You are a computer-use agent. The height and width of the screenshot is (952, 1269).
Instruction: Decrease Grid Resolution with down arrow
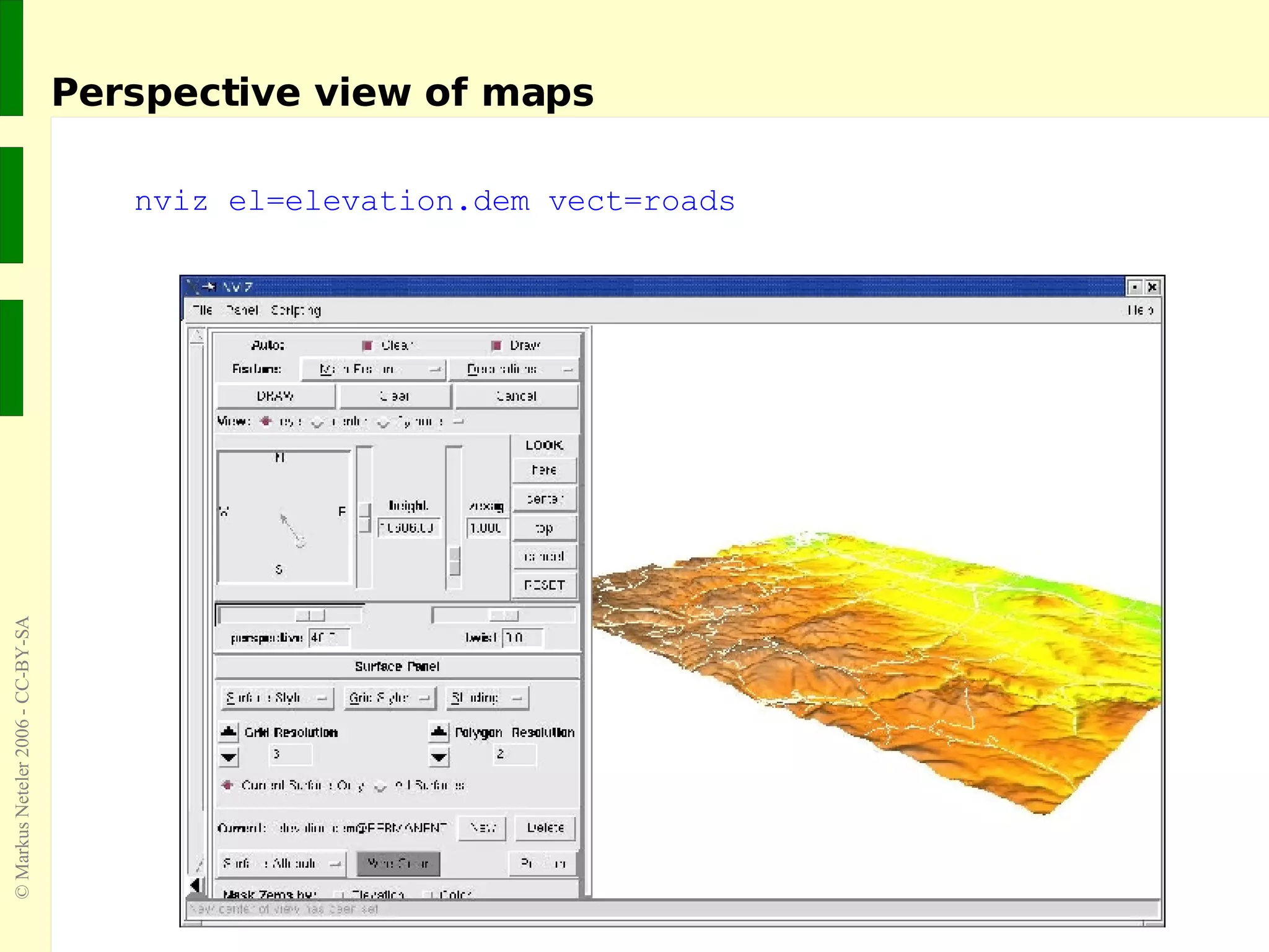(x=229, y=757)
